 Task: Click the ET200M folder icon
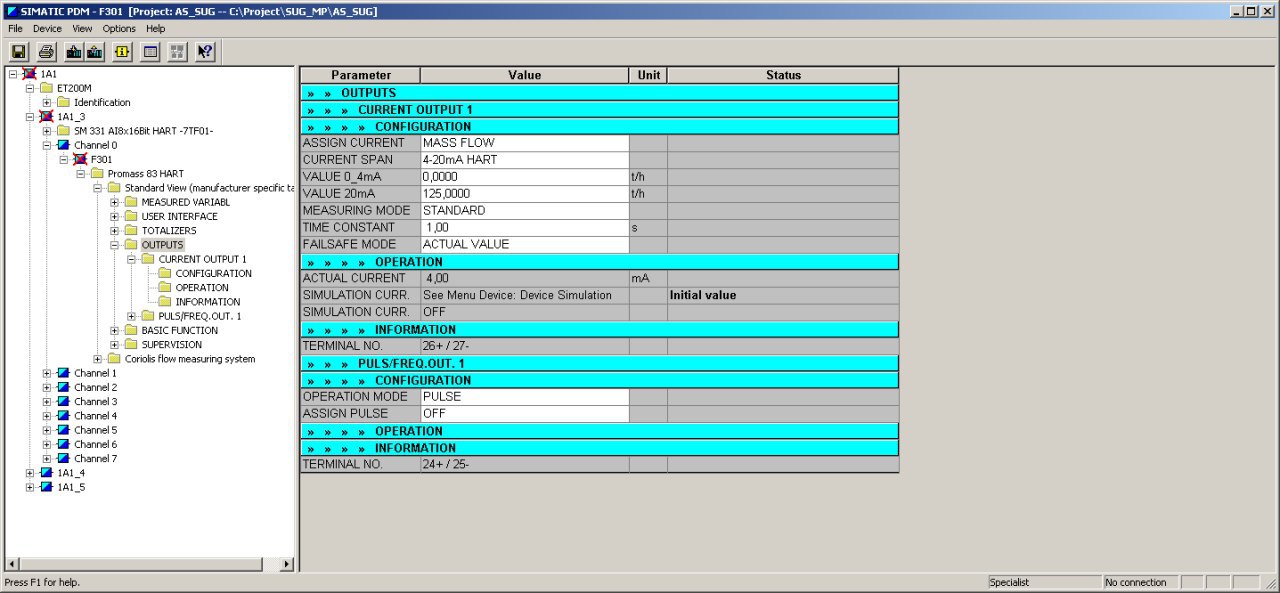click(x=47, y=88)
